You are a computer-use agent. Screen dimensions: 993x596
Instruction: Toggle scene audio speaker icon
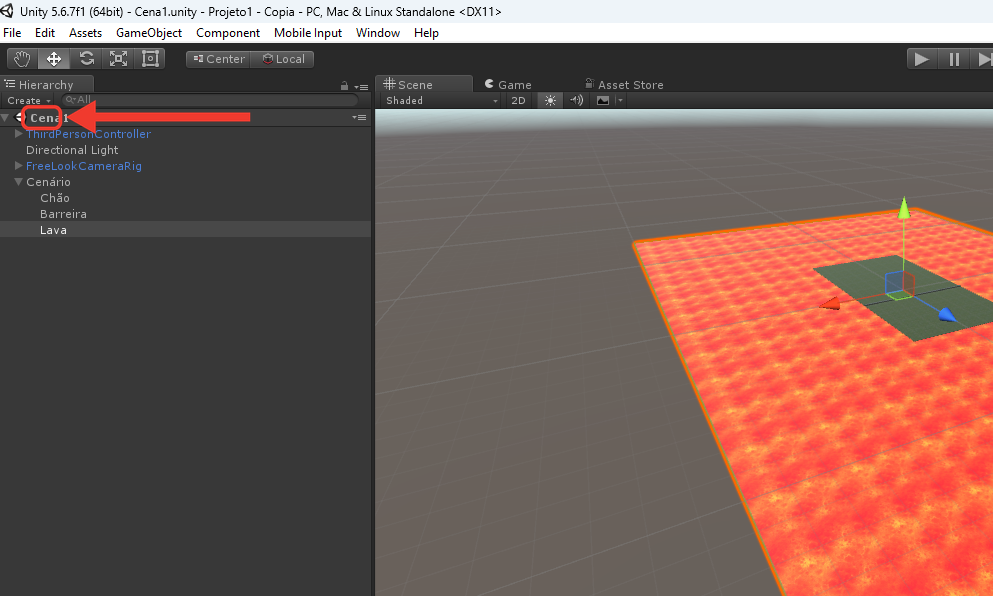[576, 100]
